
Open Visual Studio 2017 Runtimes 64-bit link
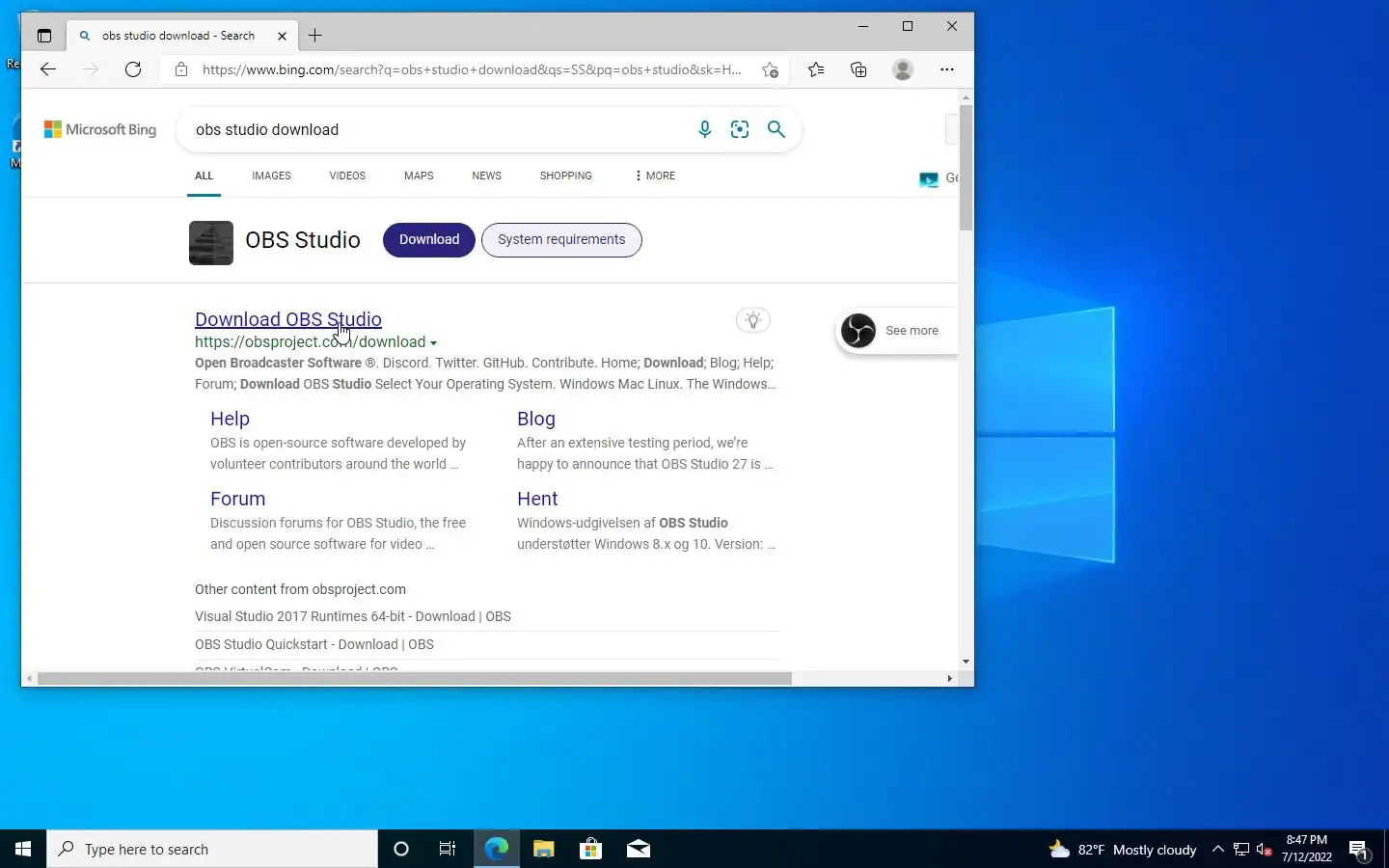click(x=353, y=616)
